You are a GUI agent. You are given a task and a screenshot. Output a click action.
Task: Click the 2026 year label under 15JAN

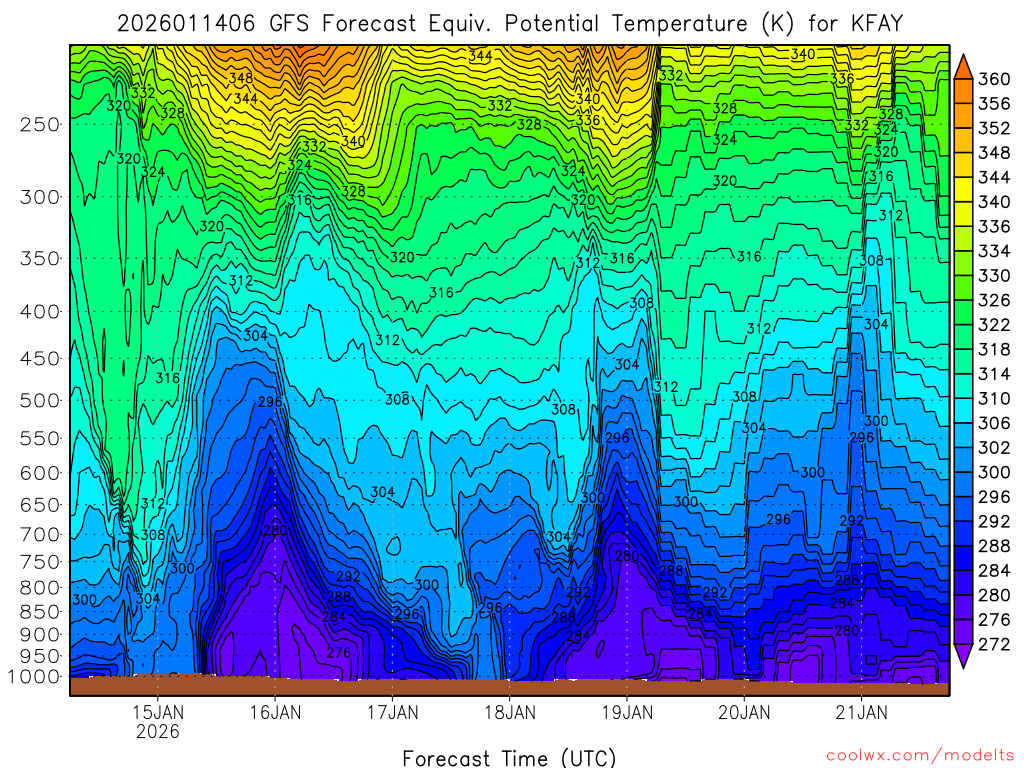(x=157, y=731)
